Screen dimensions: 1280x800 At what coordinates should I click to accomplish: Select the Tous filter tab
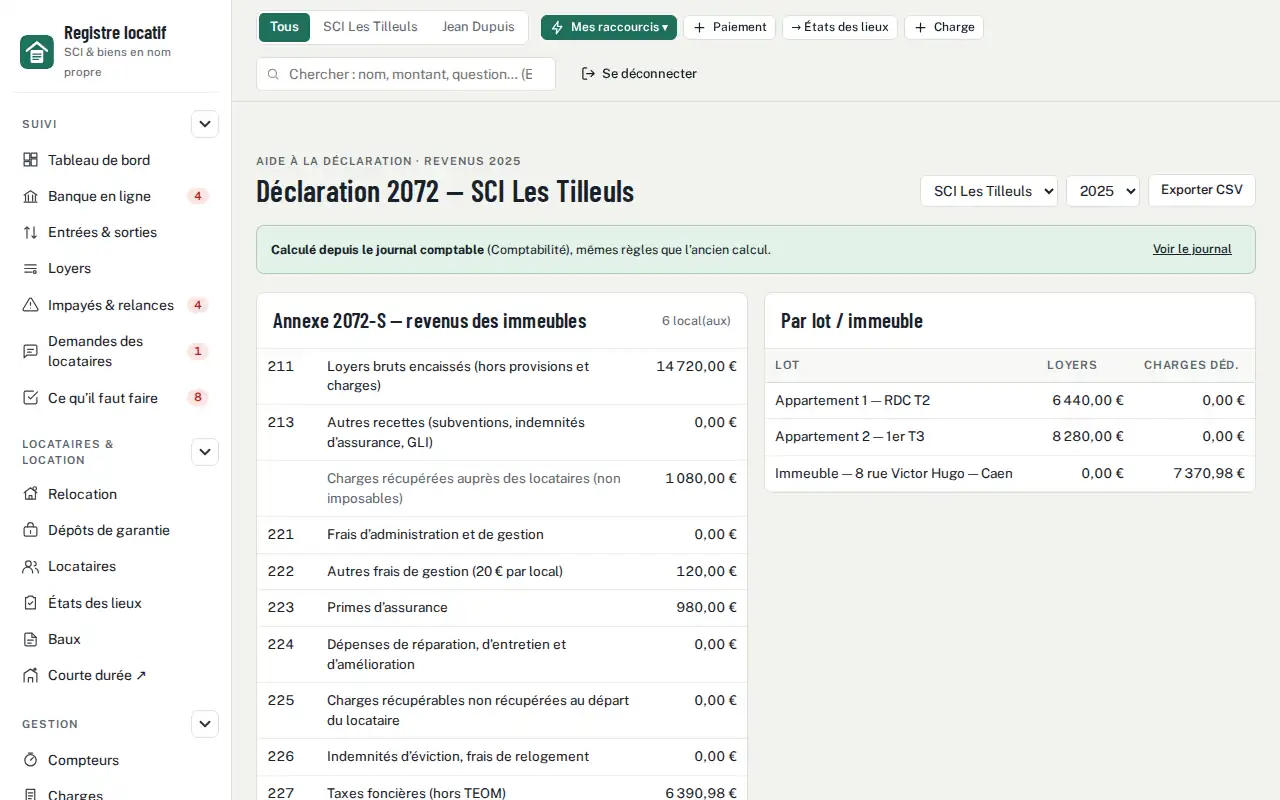(x=284, y=27)
